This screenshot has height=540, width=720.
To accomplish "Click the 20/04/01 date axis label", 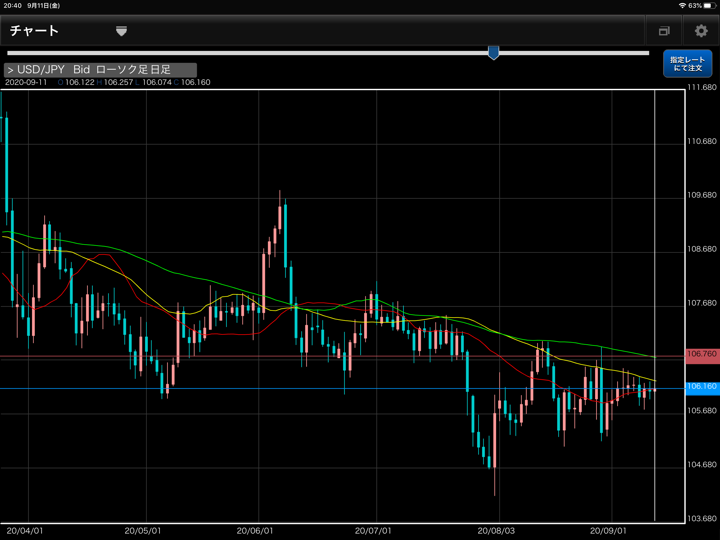I will click(x=24, y=531).
